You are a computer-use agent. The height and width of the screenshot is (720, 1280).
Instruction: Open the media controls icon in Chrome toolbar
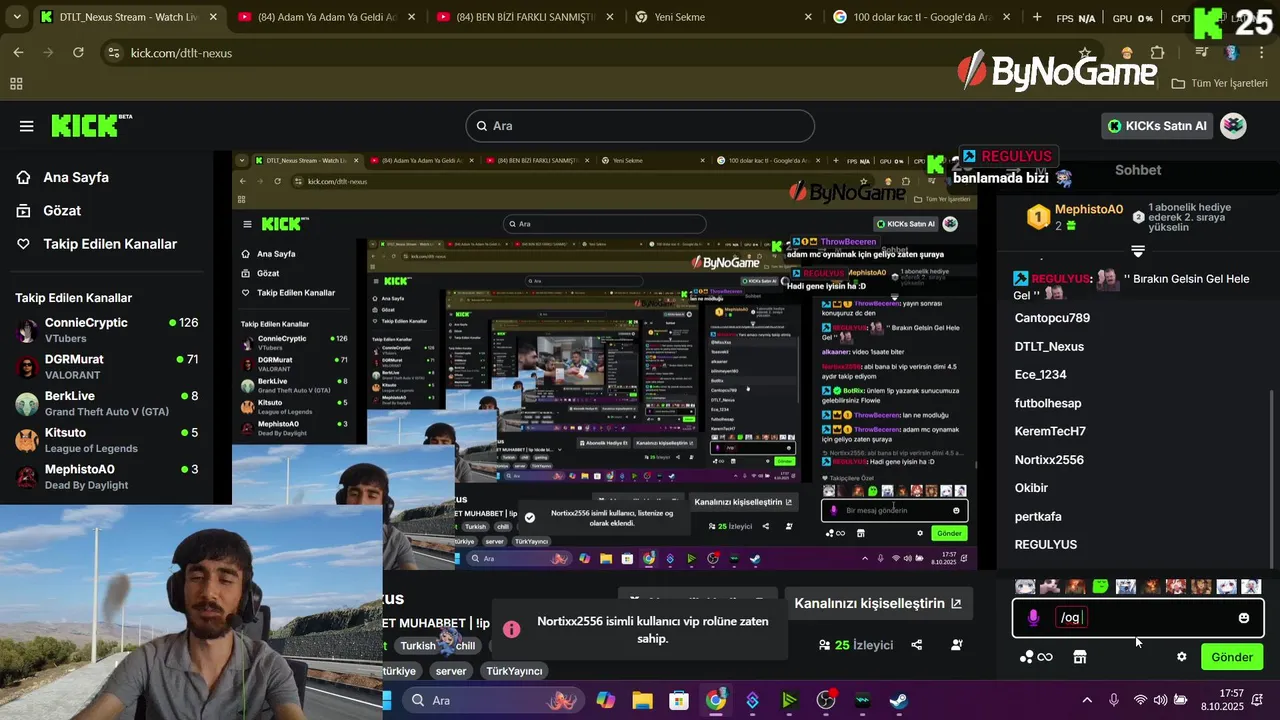(x=1202, y=53)
